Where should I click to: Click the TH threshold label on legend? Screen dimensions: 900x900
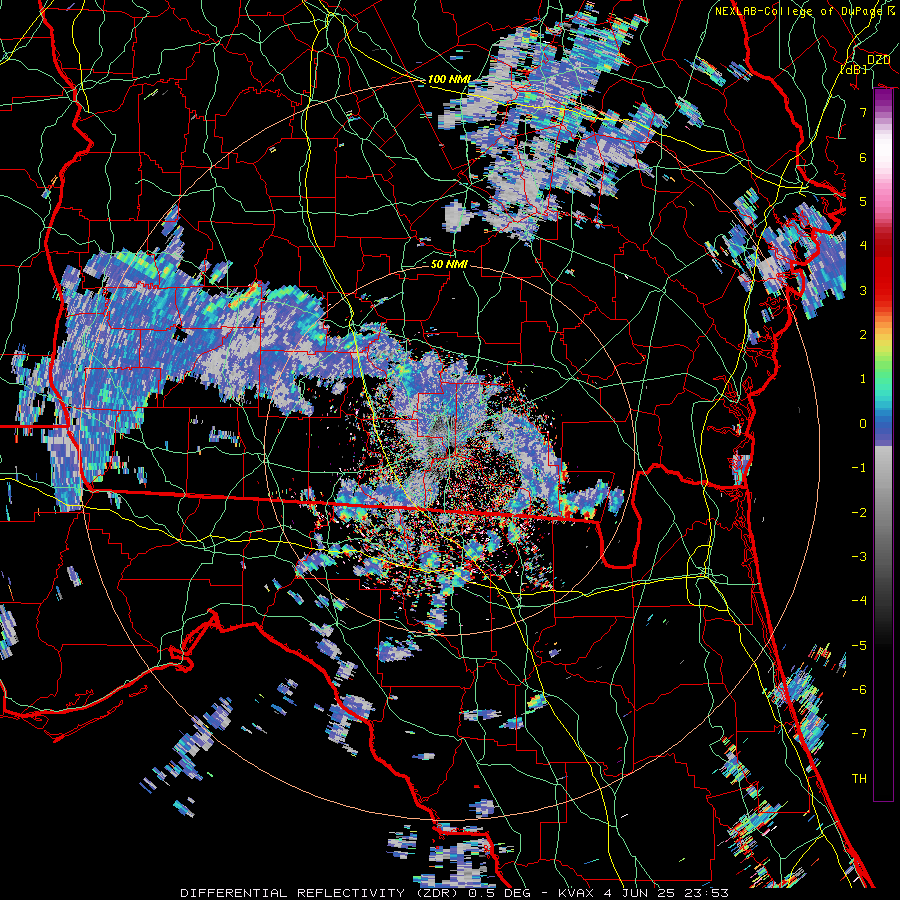click(x=859, y=779)
